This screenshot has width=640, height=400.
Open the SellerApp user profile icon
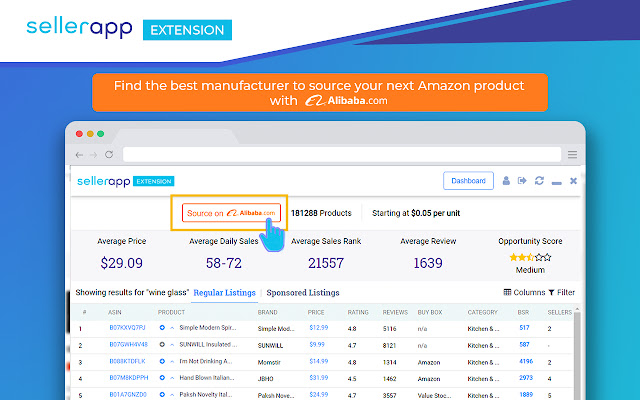[506, 180]
